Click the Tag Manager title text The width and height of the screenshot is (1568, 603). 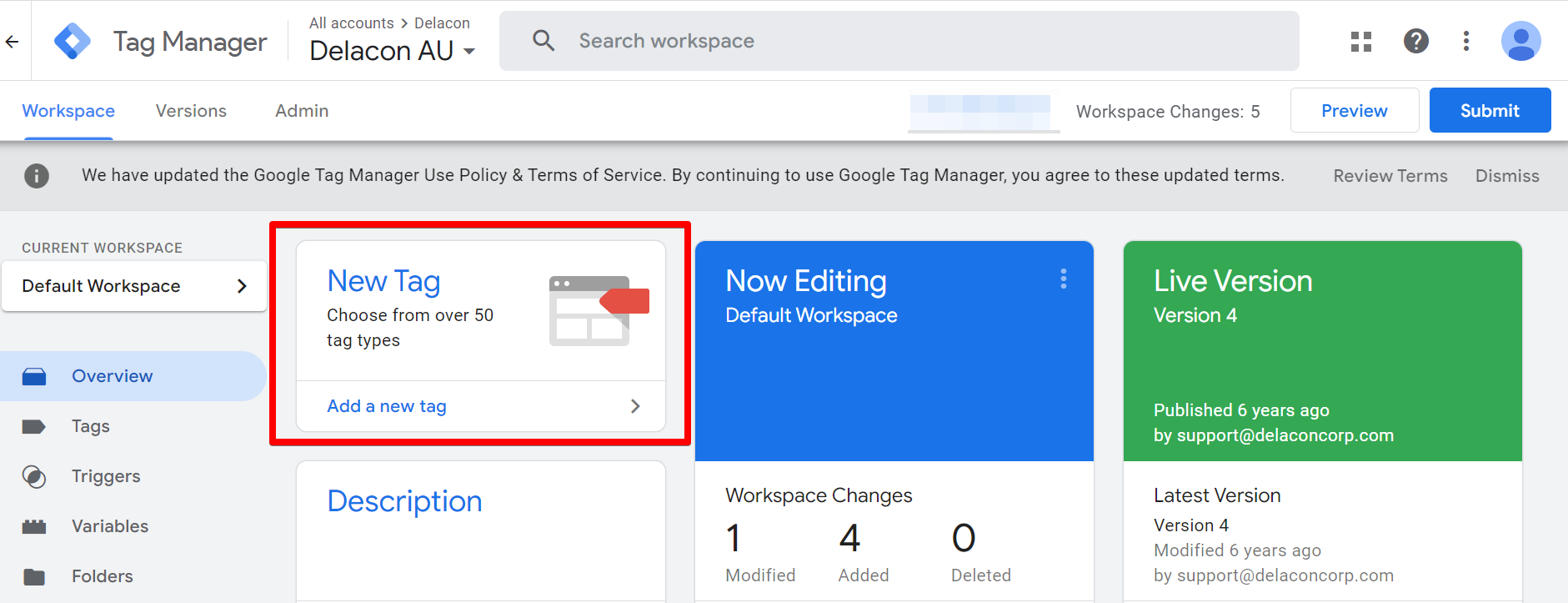(190, 42)
